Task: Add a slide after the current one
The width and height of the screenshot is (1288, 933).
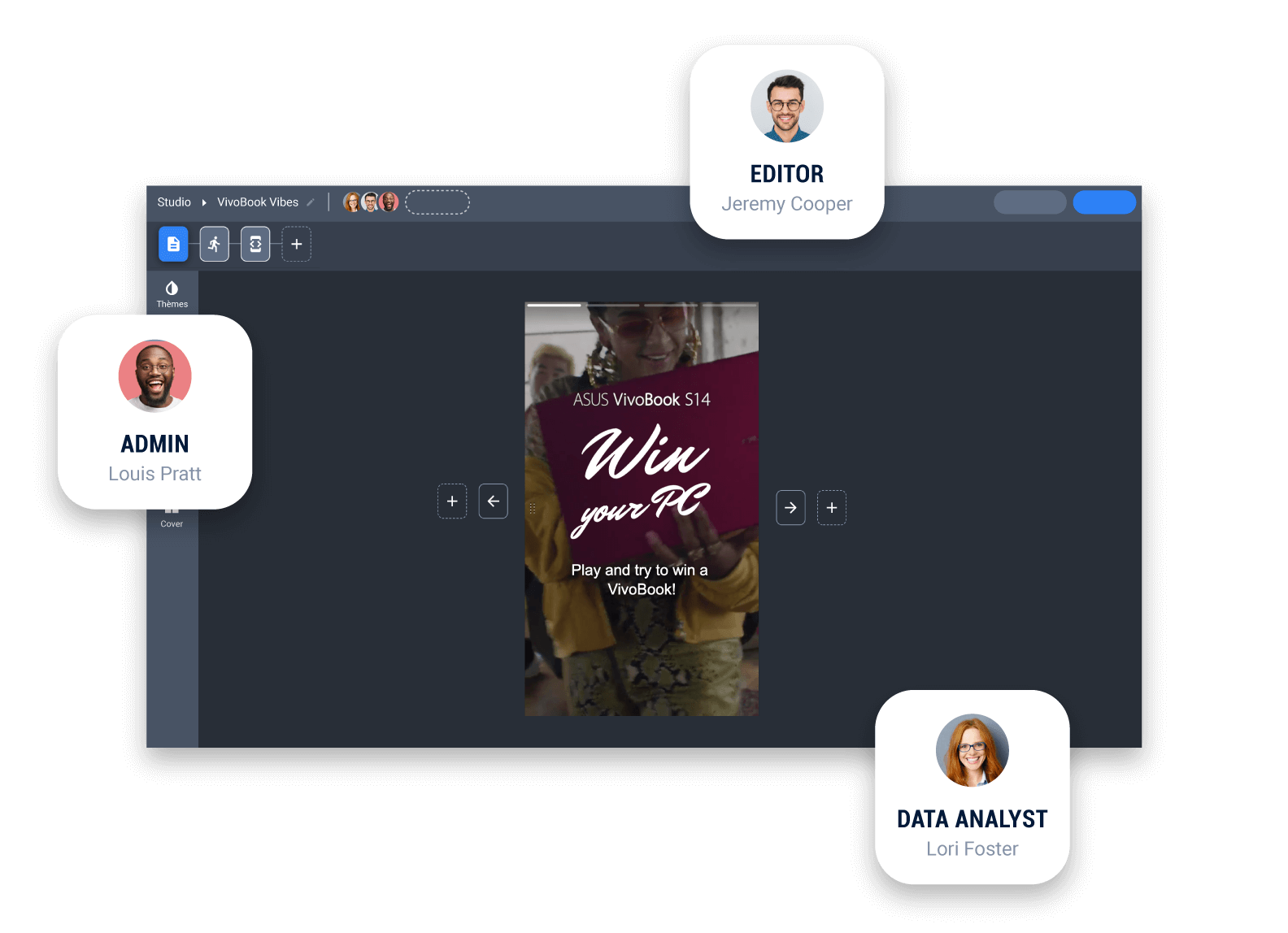Action: 832,508
